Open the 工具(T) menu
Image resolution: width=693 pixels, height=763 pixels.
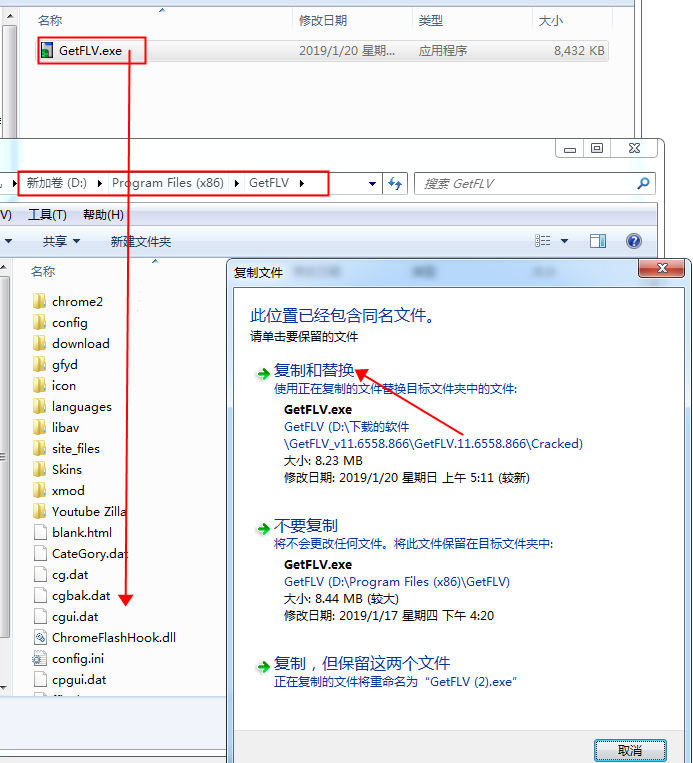point(47,215)
